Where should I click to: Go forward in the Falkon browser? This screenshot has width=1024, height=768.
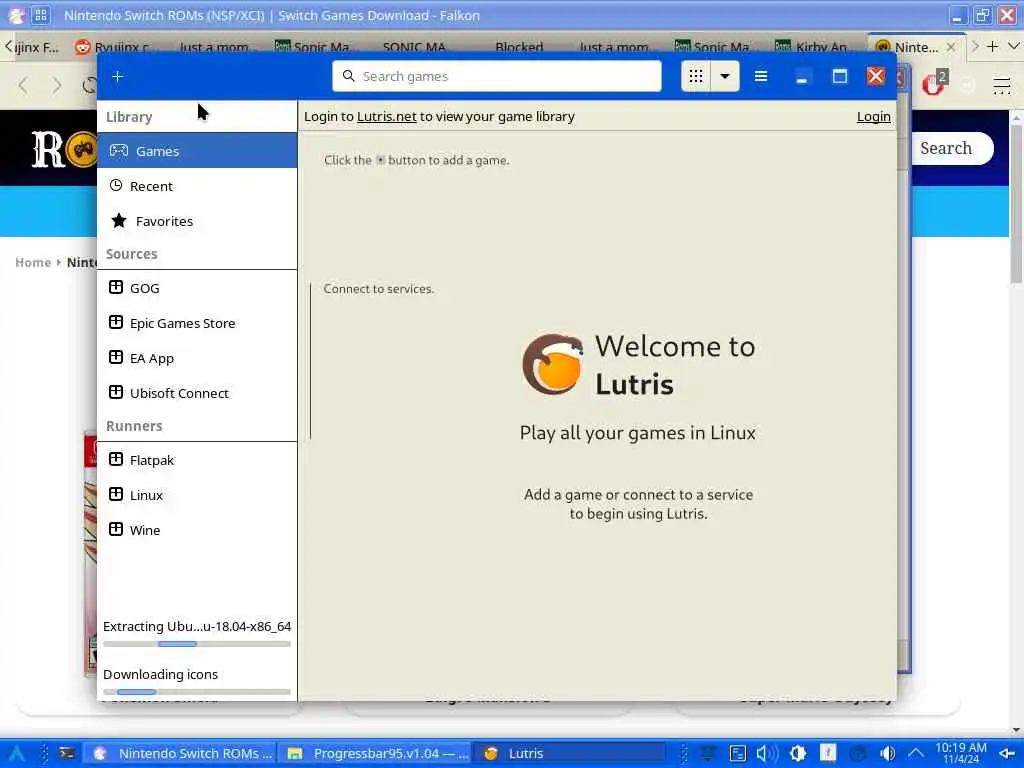click(57, 85)
